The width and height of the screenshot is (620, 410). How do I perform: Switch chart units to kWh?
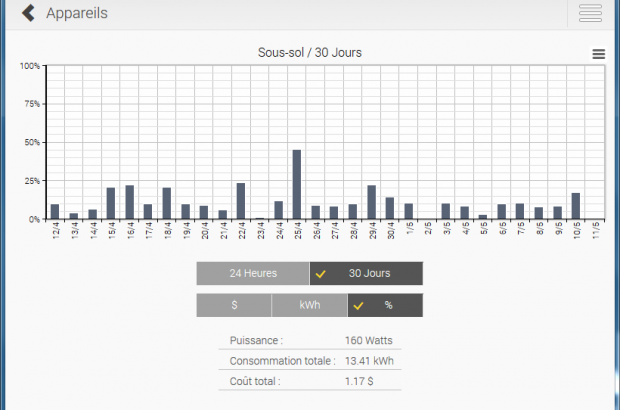click(309, 305)
